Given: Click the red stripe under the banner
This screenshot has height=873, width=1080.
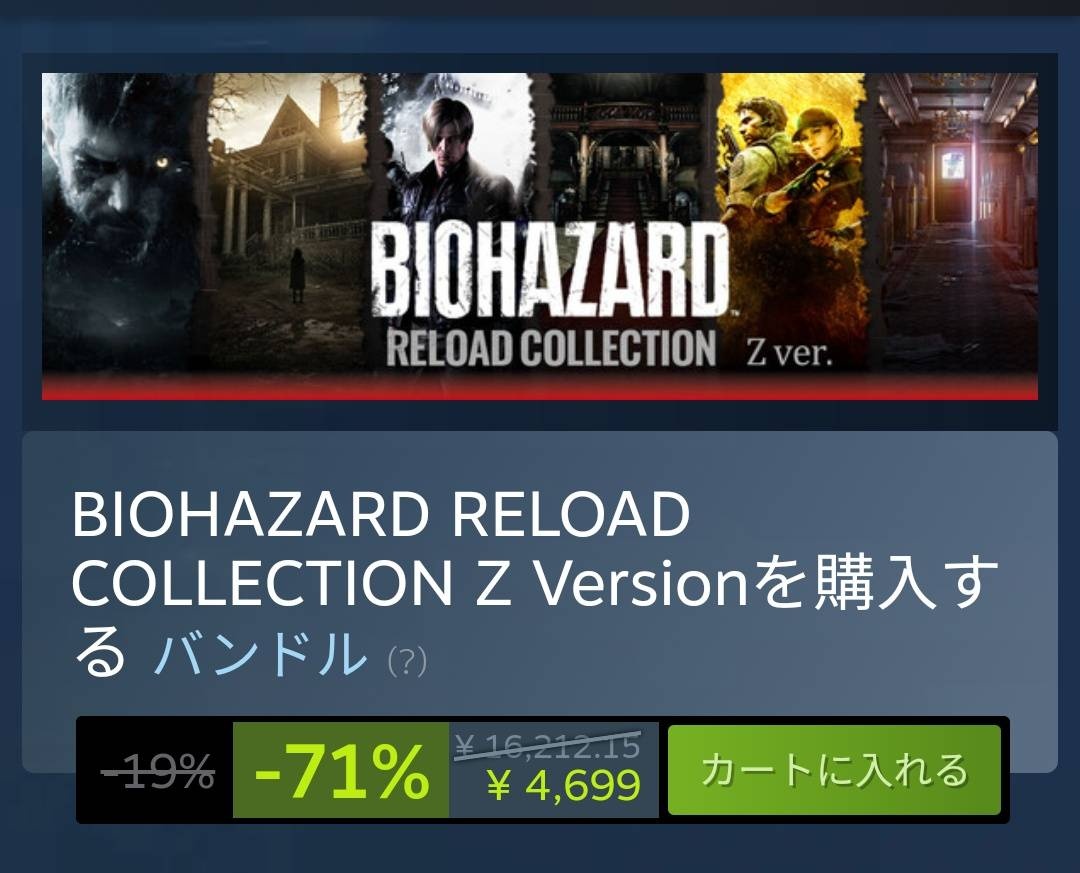Looking at the screenshot, I should (539, 390).
